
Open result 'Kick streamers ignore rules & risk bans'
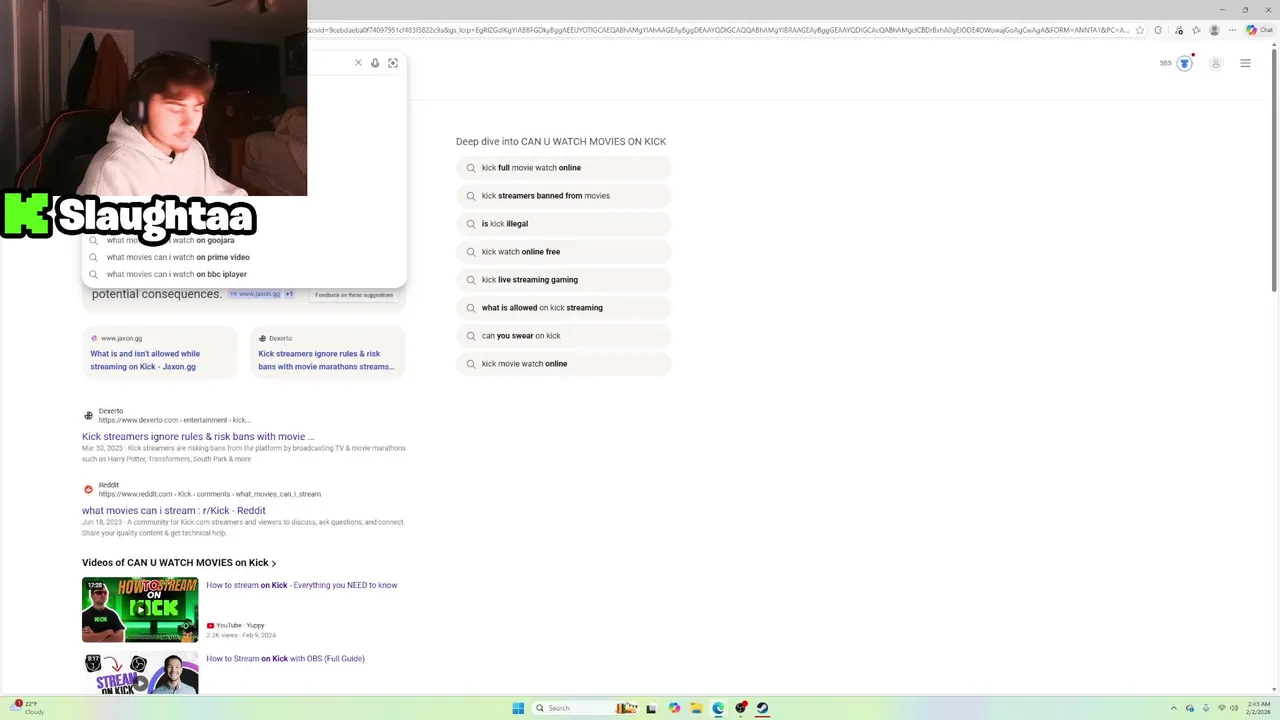[198, 437]
